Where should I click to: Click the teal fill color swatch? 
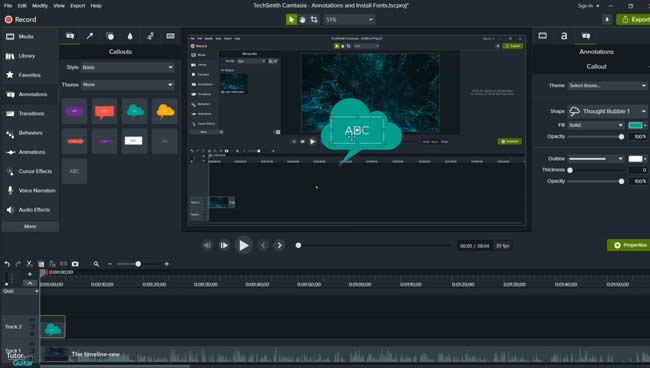[635, 125]
